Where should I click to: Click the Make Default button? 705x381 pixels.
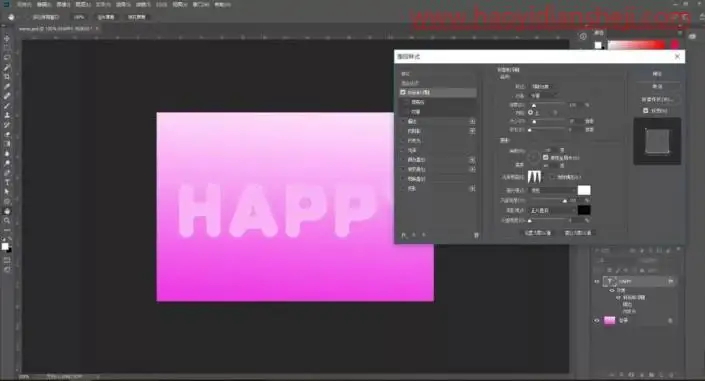pos(538,233)
